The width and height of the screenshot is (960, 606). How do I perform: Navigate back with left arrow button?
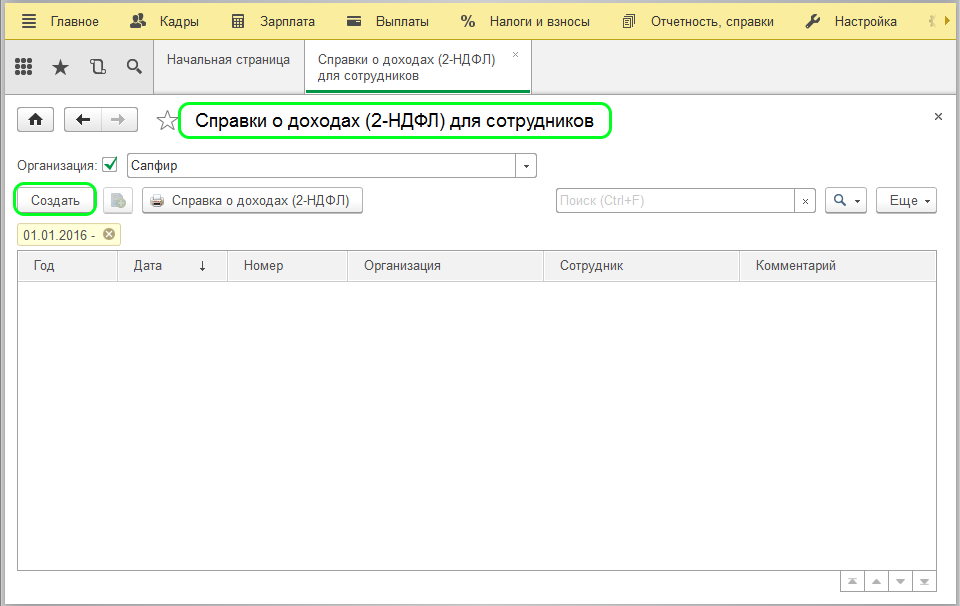(x=83, y=119)
